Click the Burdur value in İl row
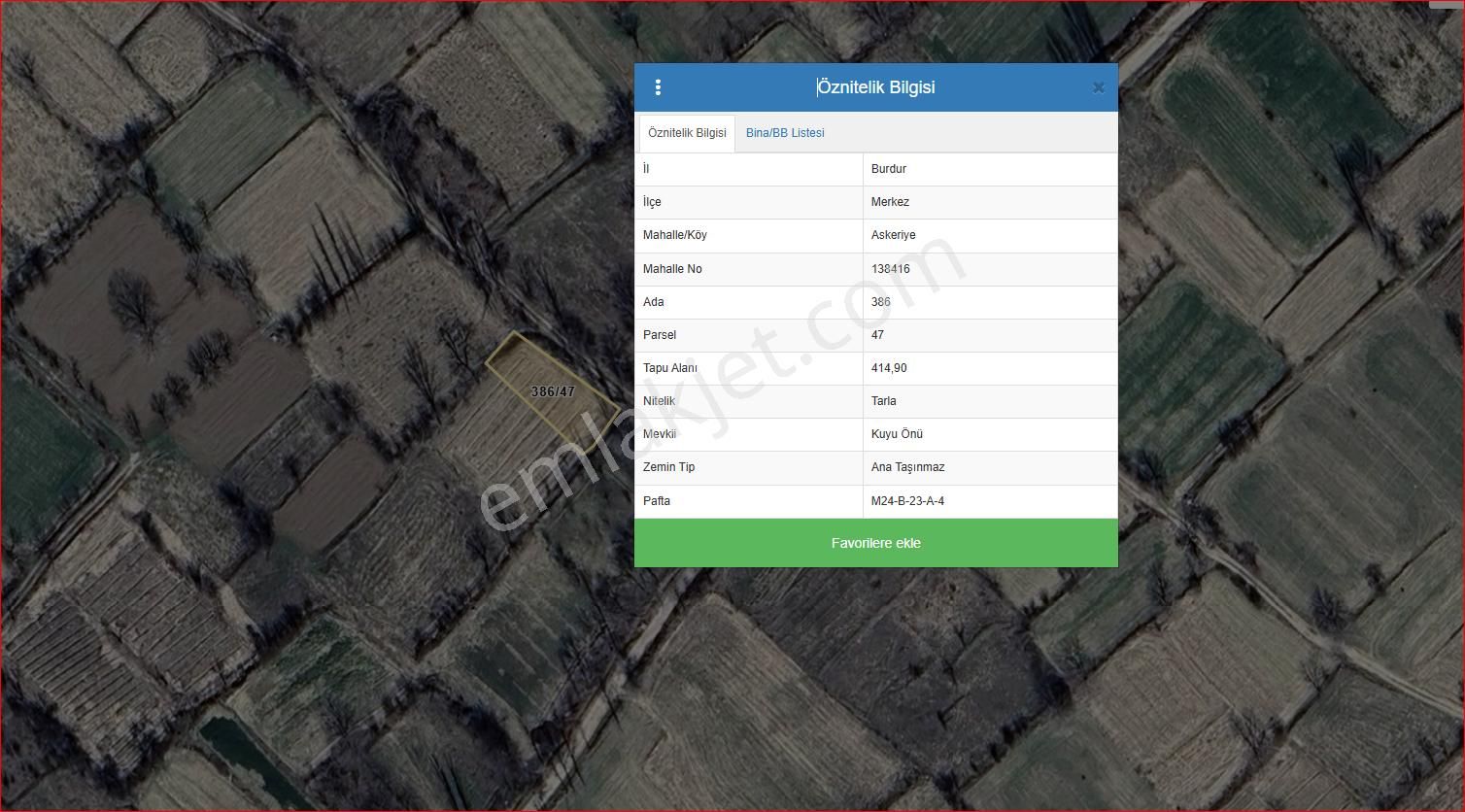This screenshot has width=1465, height=812. [889, 169]
